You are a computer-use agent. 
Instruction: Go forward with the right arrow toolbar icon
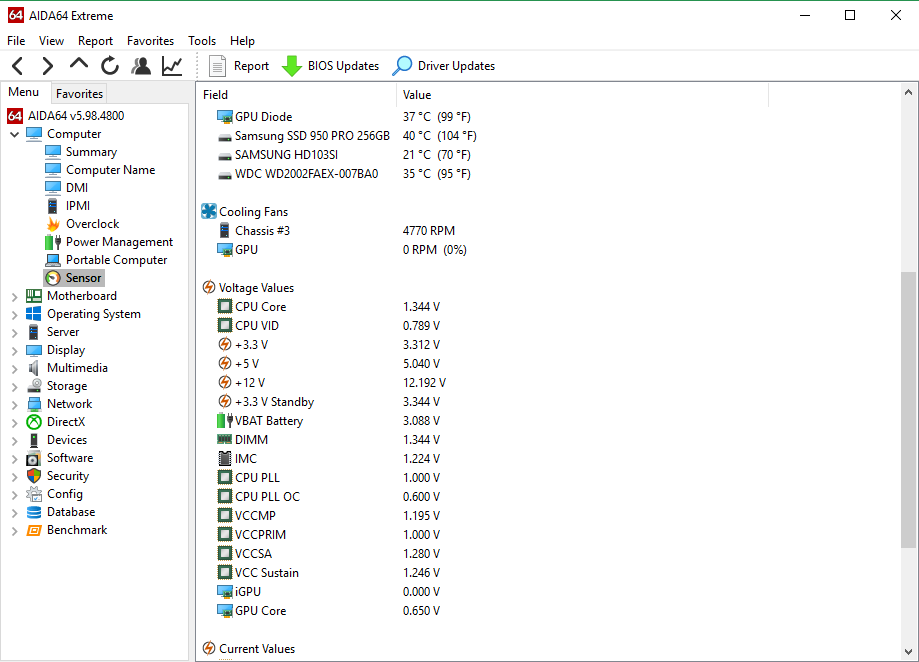(x=47, y=66)
